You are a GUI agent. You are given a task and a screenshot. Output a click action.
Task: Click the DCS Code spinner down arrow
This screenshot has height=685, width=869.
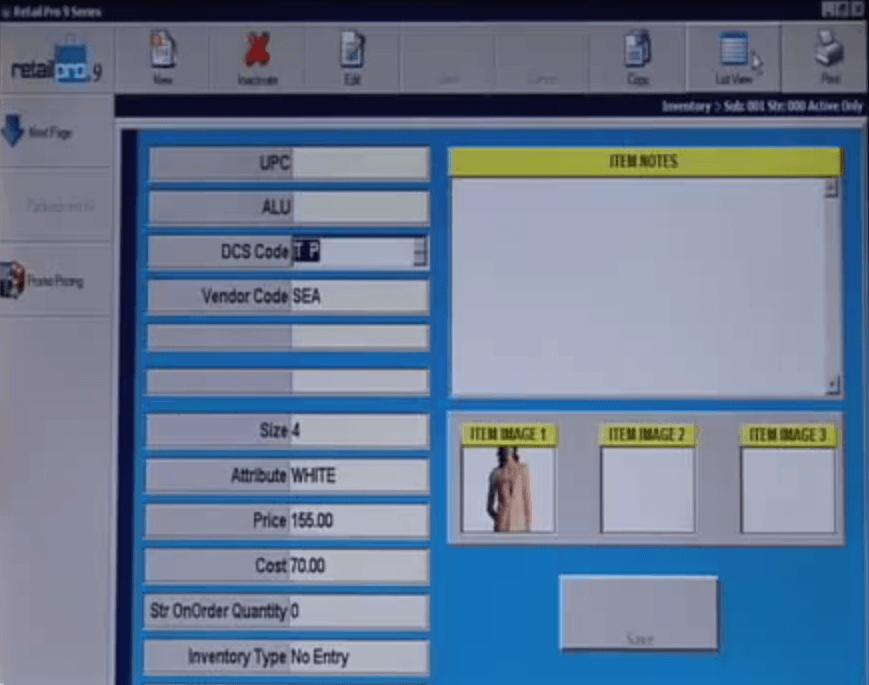tap(421, 257)
